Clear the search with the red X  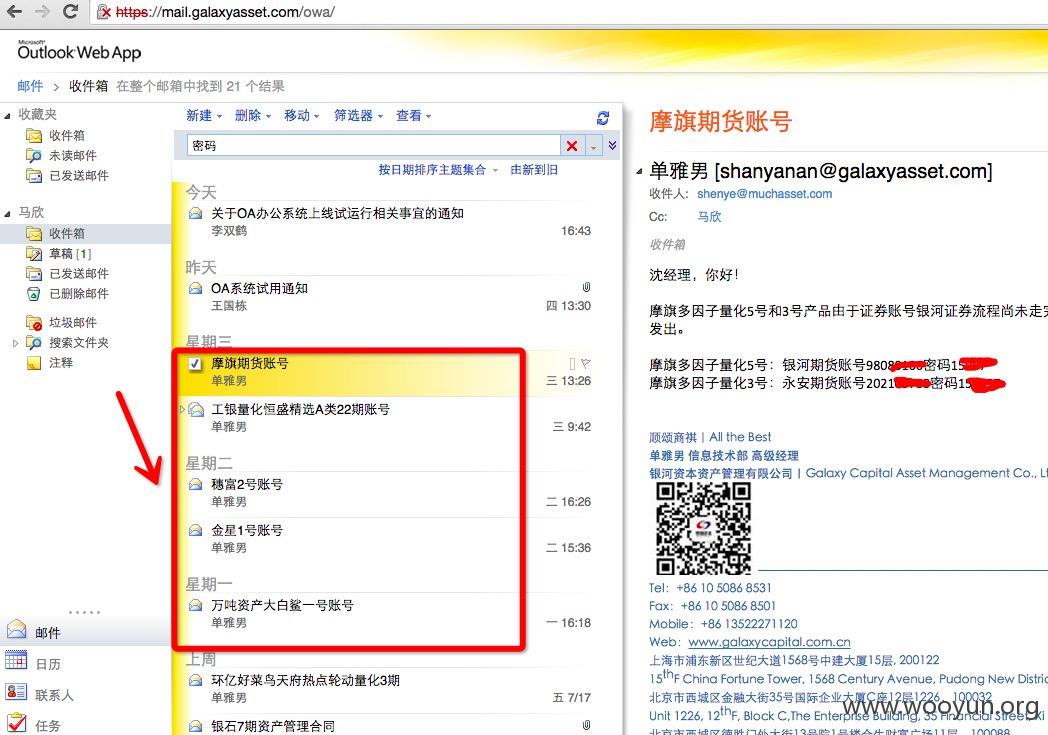pyautogui.click(x=572, y=146)
